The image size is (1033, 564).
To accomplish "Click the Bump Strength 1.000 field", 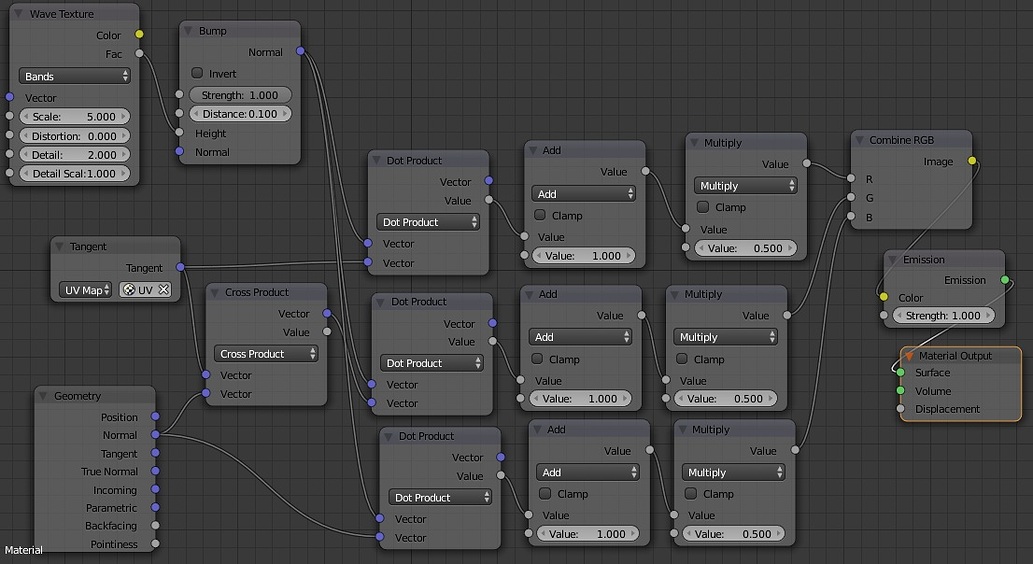I will (240, 95).
